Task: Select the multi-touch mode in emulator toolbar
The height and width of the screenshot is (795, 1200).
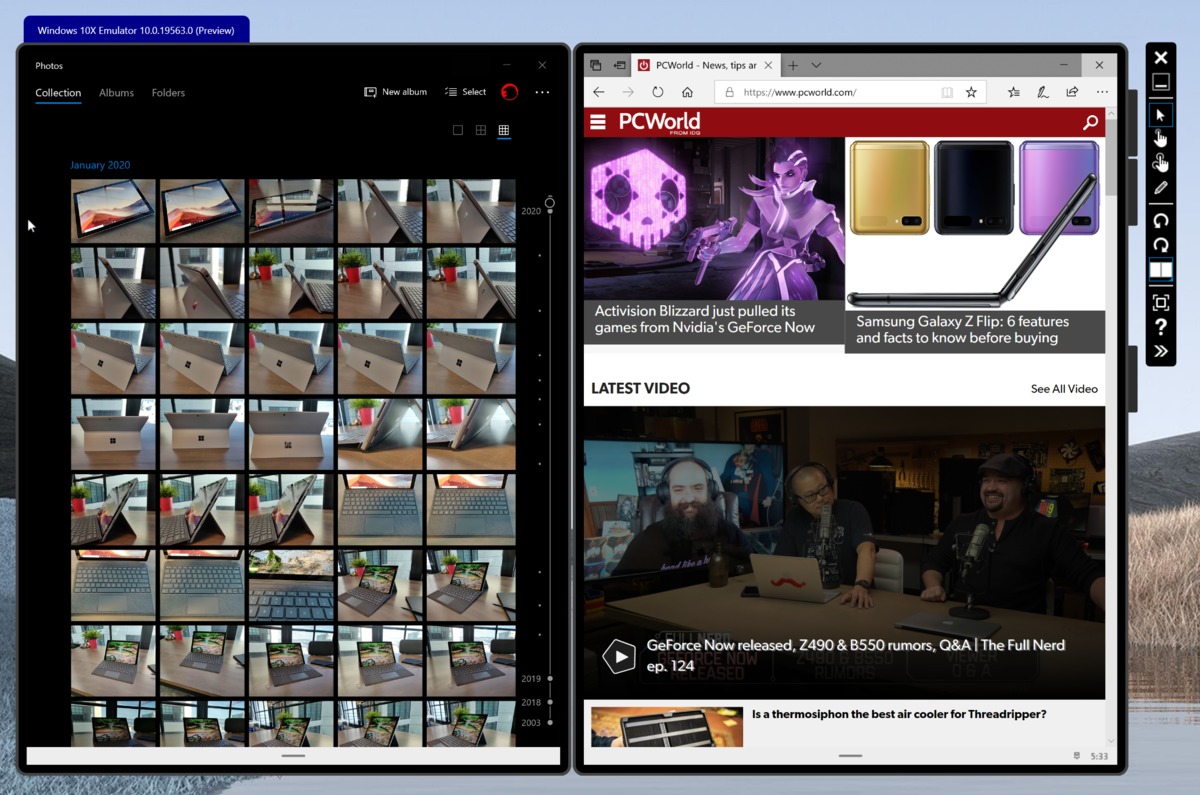Action: pyautogui.click(x=1160, y=162)
